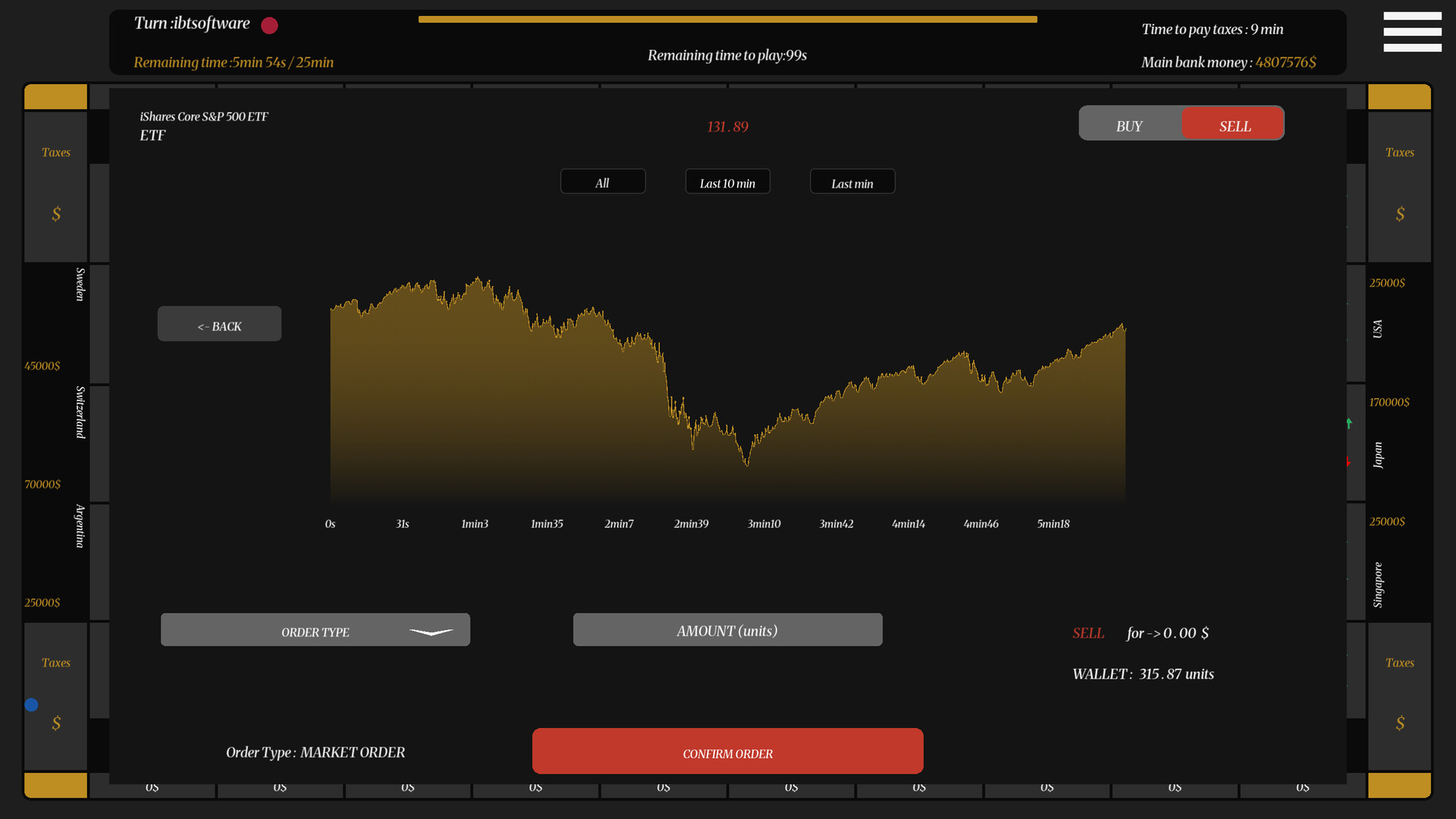Go back using the BACK button
Viewport: 1456px width, 819px height.
pyautogui.click(x=219, y=323)
